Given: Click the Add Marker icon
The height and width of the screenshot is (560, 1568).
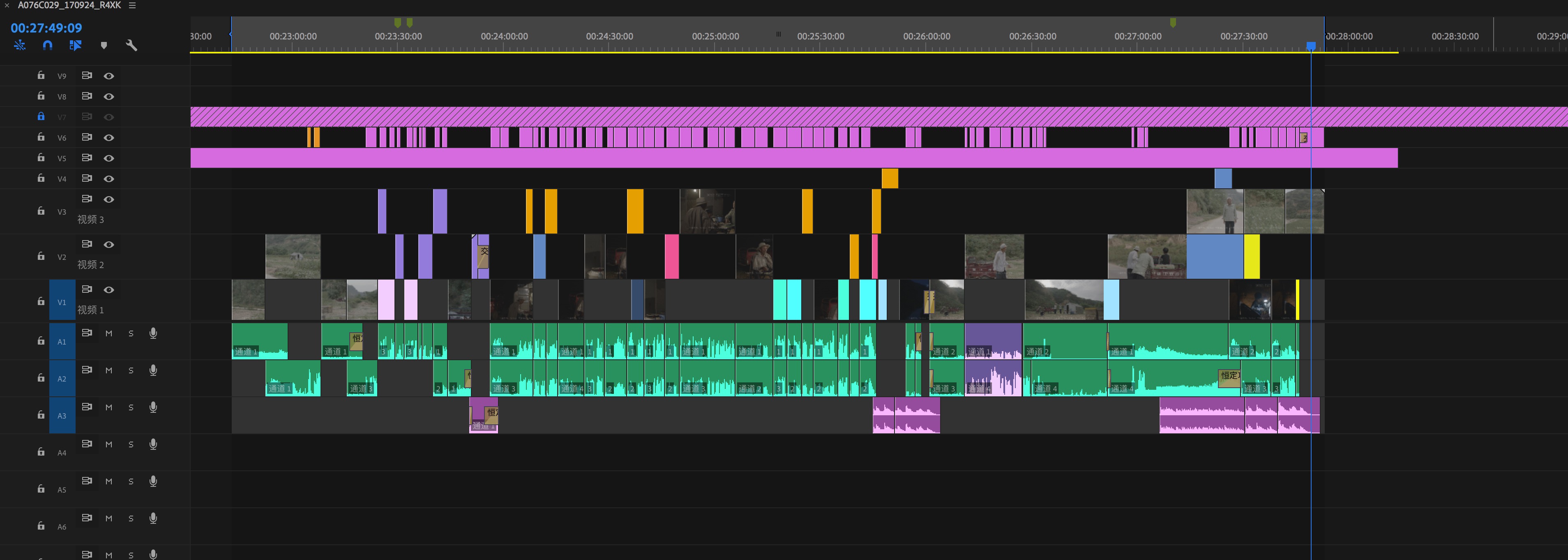Looking at the screenshot, I should click(104, 45).
